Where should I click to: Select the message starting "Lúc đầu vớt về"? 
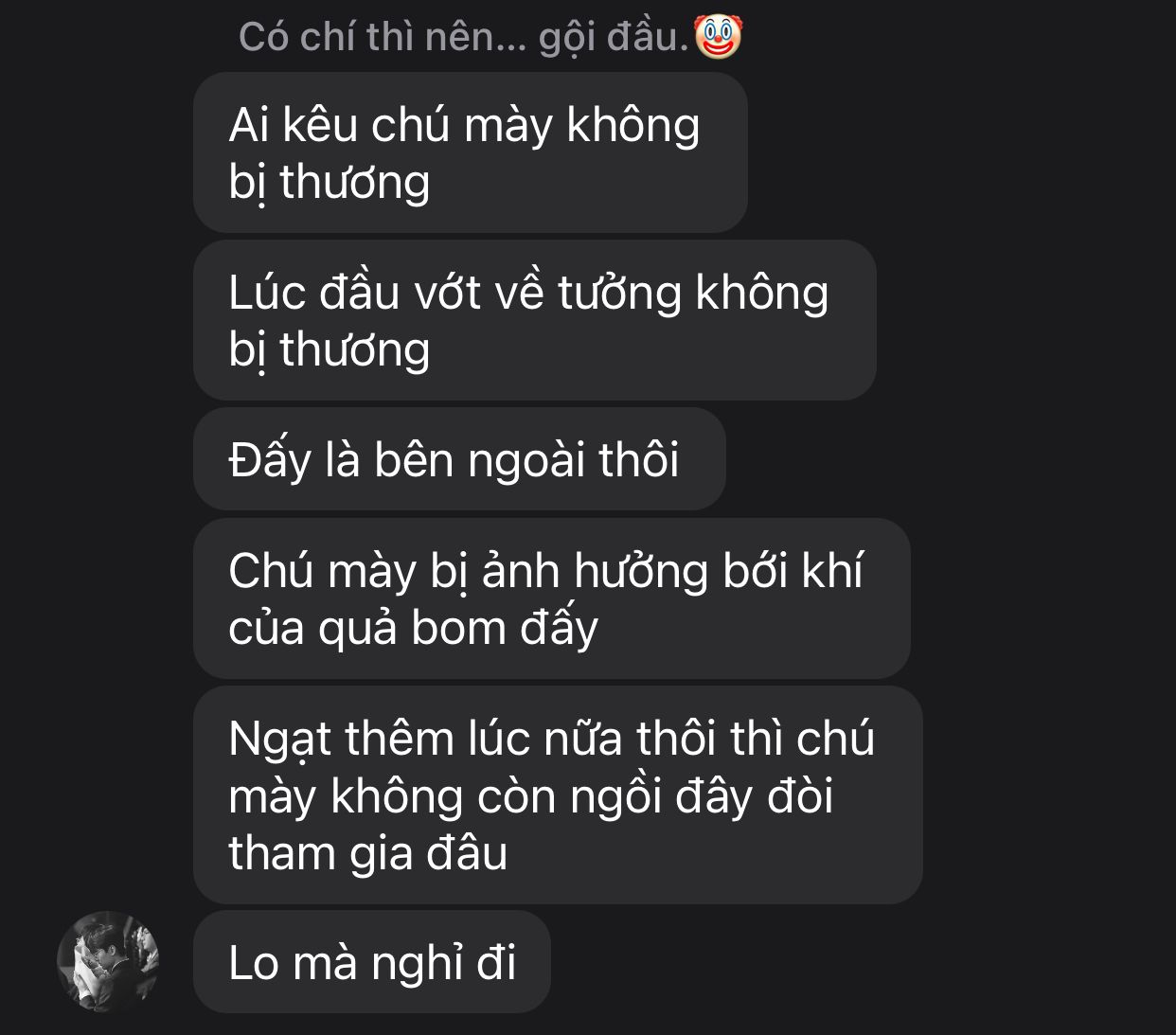click(x=535, y=320)
